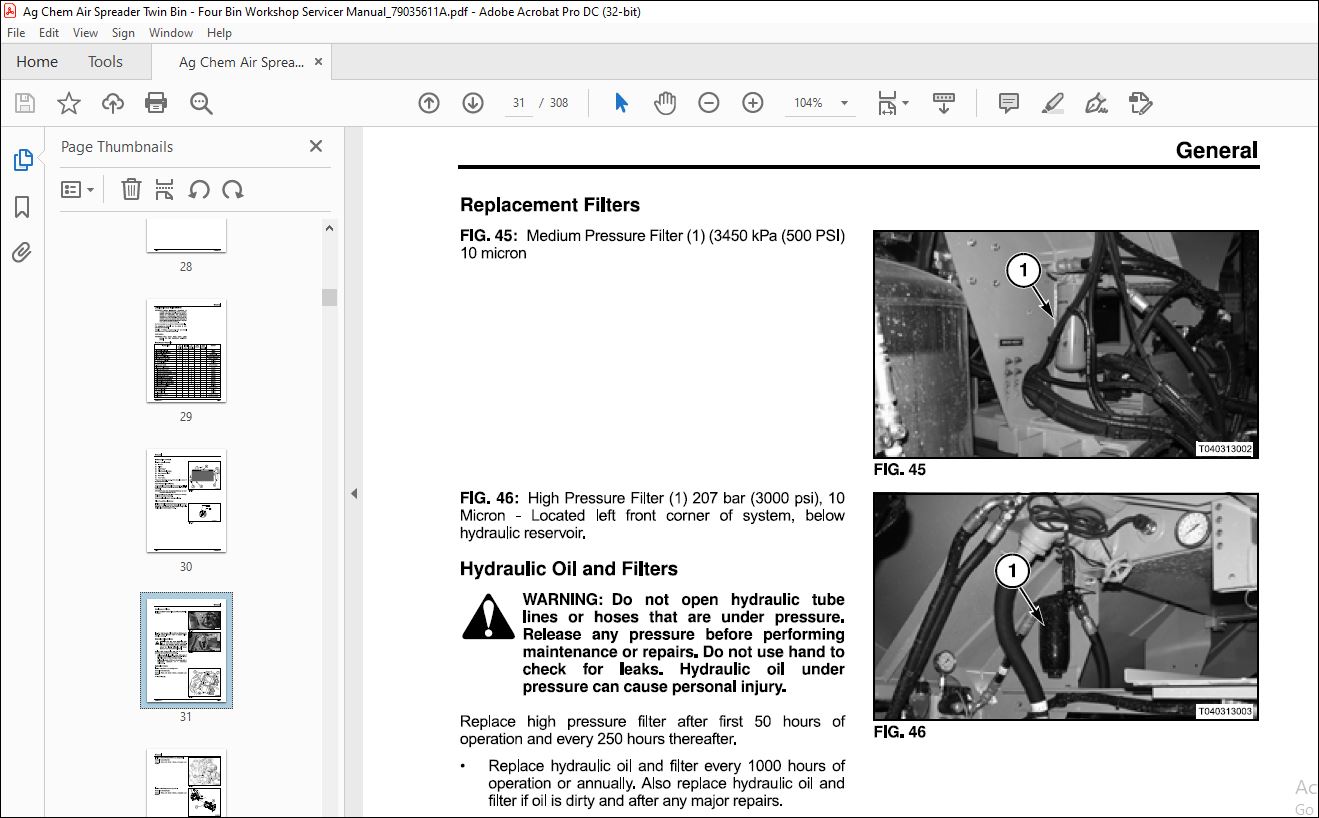This screenshot has width=1319, height=818.
Task: Click thumbnails scrollbar up arrow
Action: tap(330, 228)
